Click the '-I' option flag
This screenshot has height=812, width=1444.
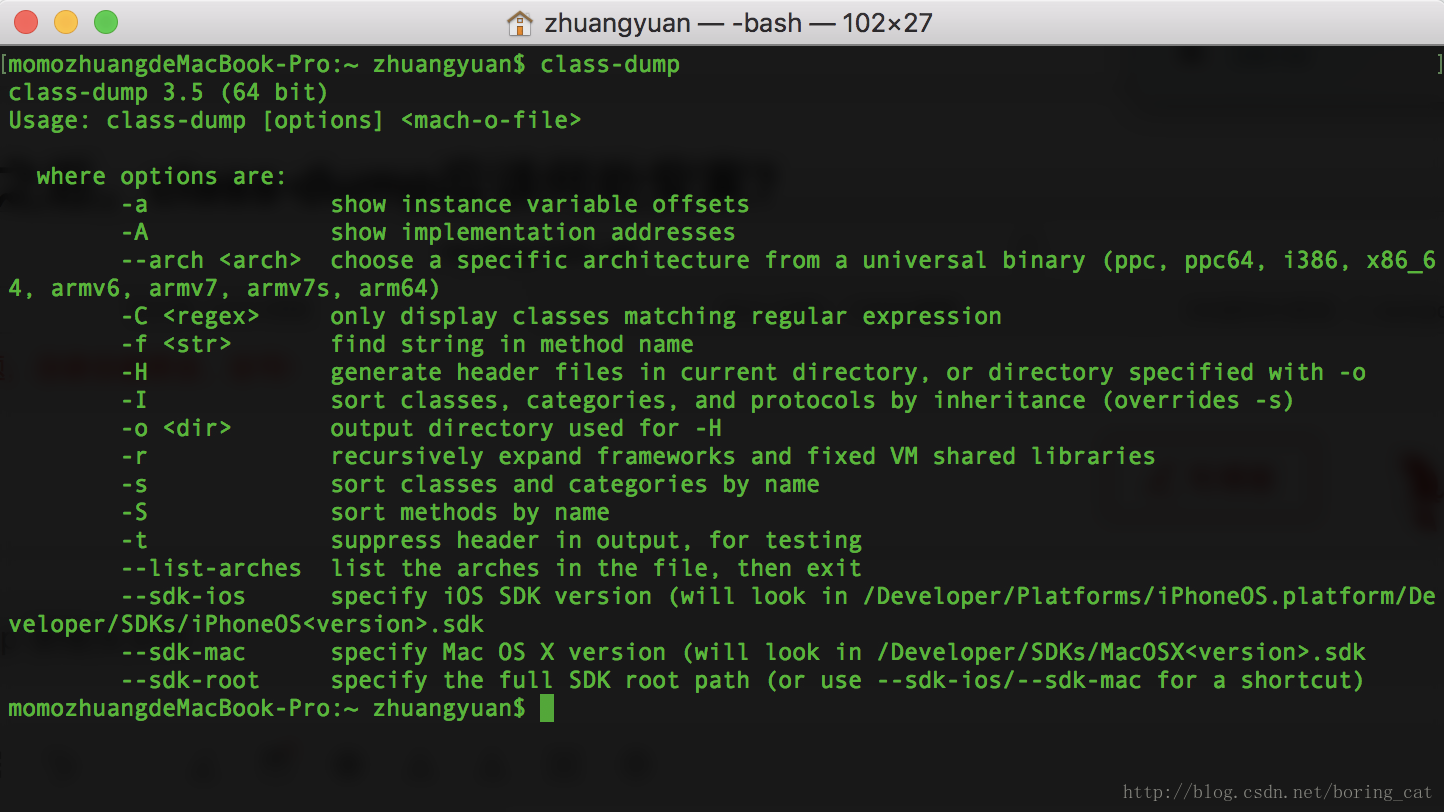(134, 401)
